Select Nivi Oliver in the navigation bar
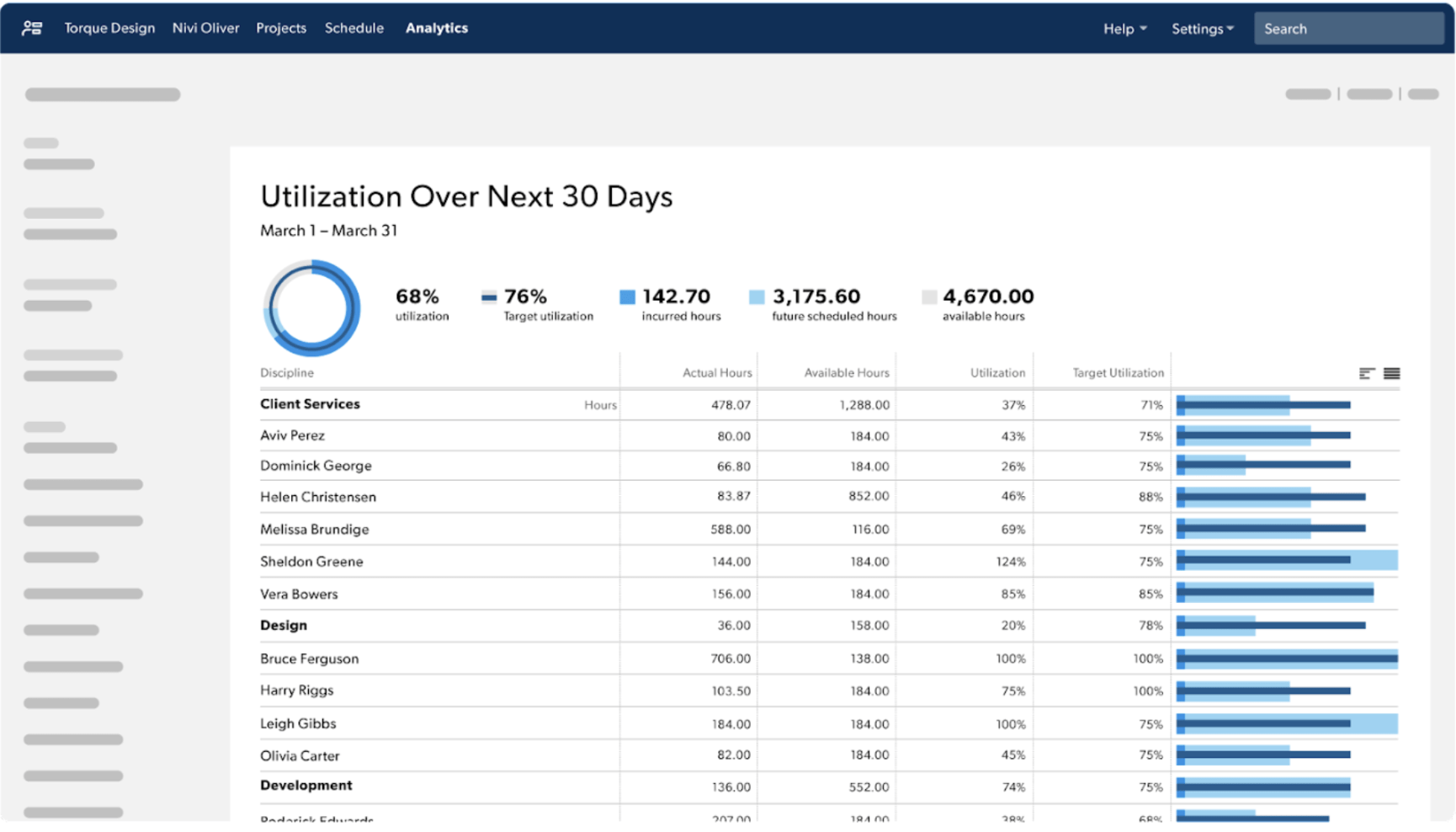 point(205,28)
